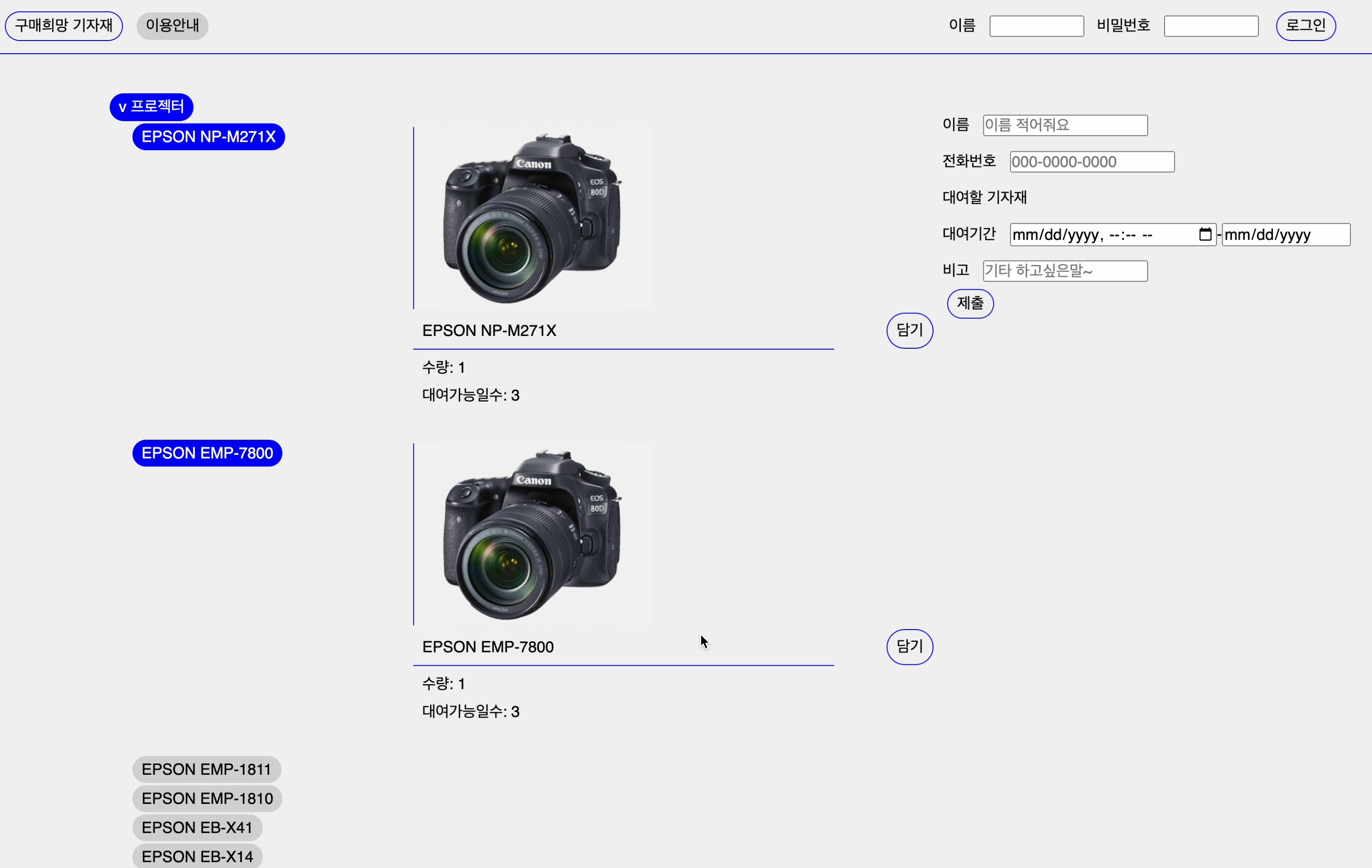
Task: Click the 이름 input field
Action: click(x=1064, y=124)
